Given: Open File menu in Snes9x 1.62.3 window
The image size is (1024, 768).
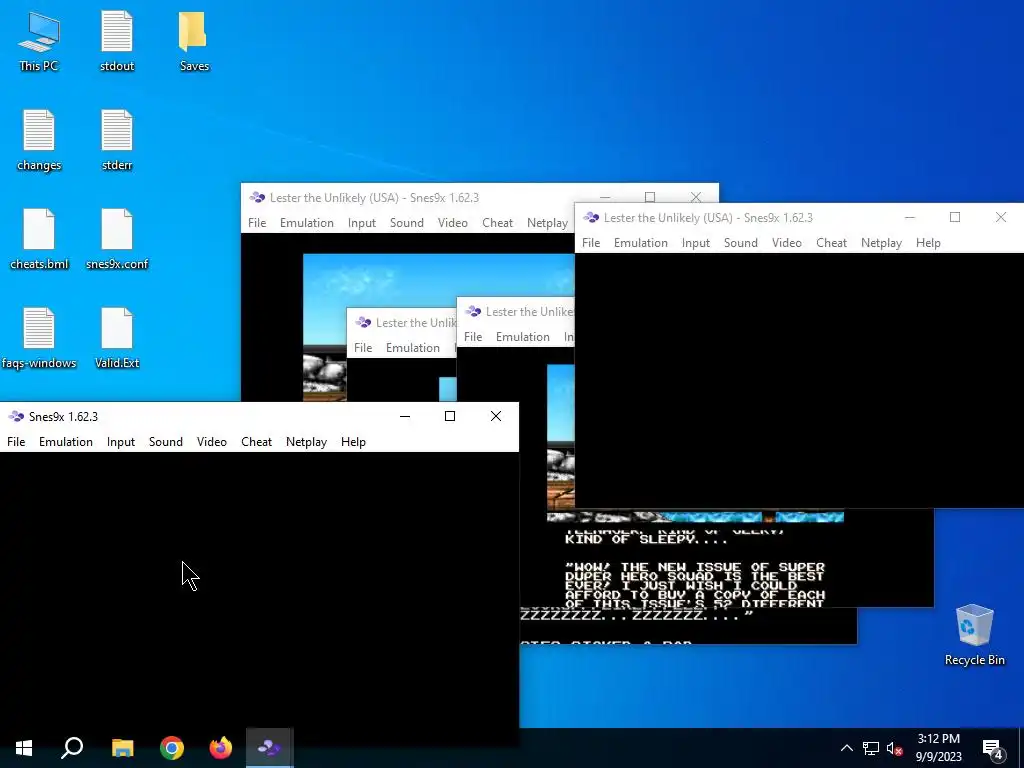Looking at the screenshot, I should 16,442.
